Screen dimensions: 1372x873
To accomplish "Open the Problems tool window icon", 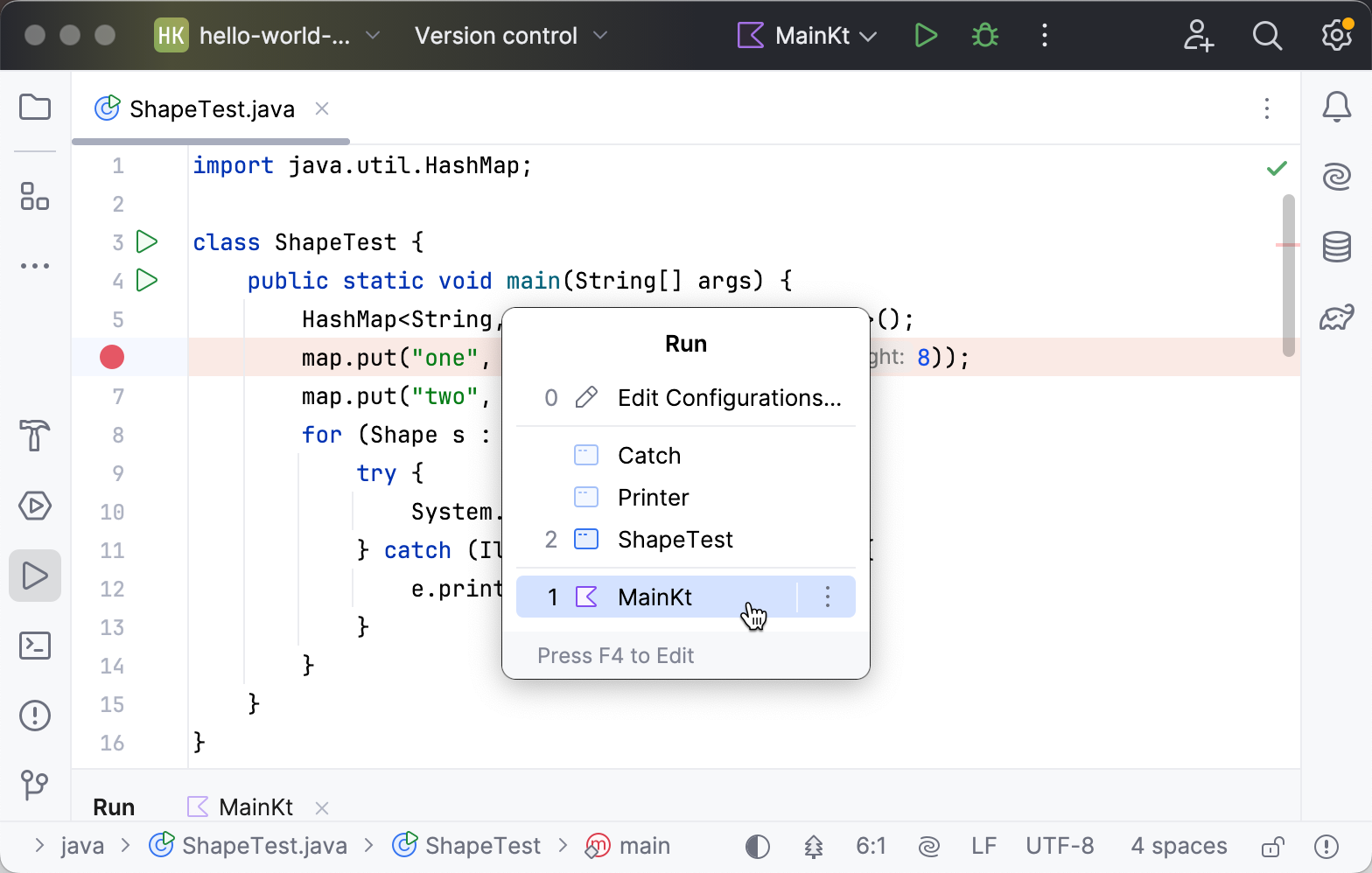I will (35, 716).
